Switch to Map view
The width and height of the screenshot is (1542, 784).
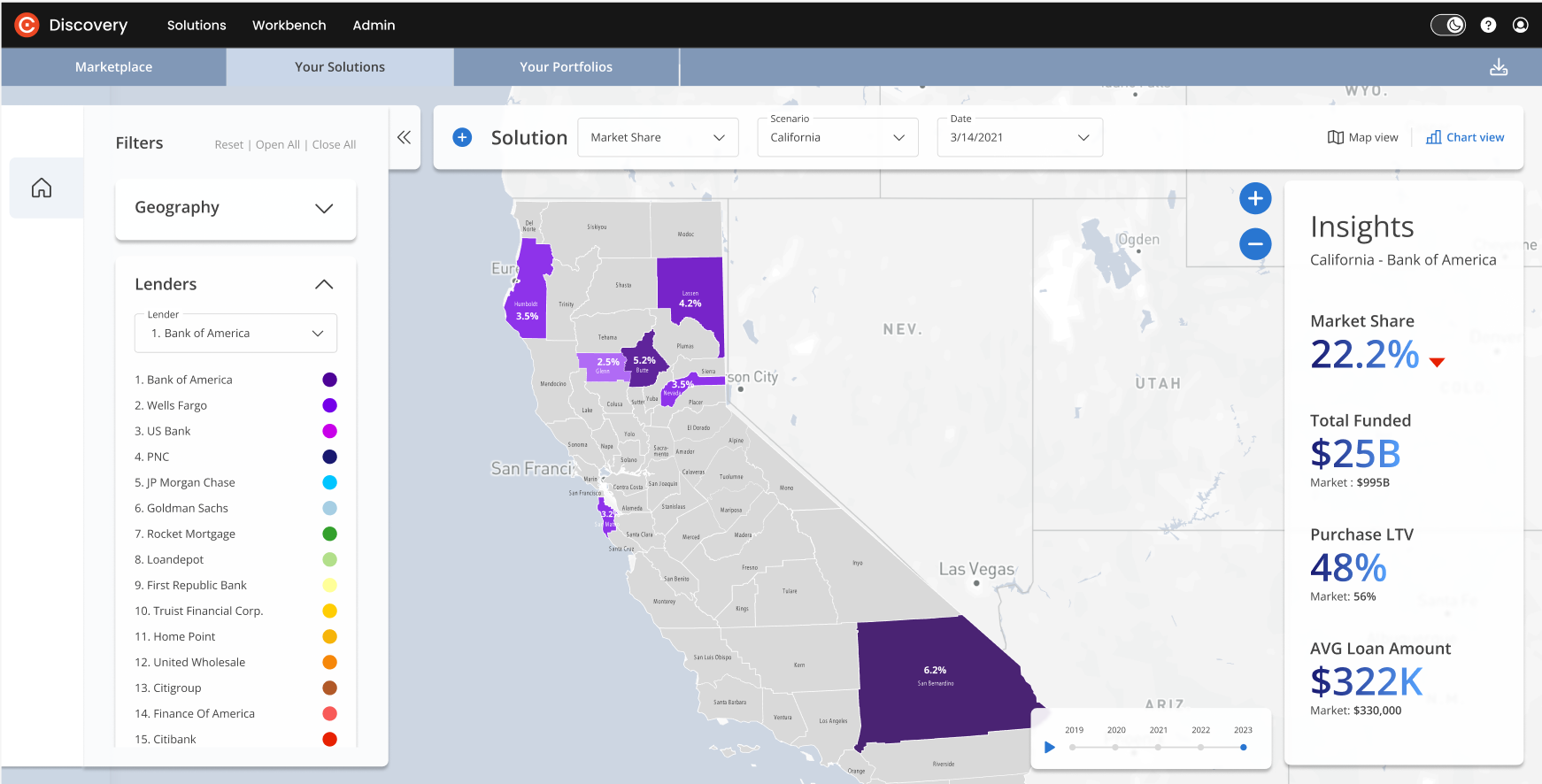click(x=1363, y=137)
